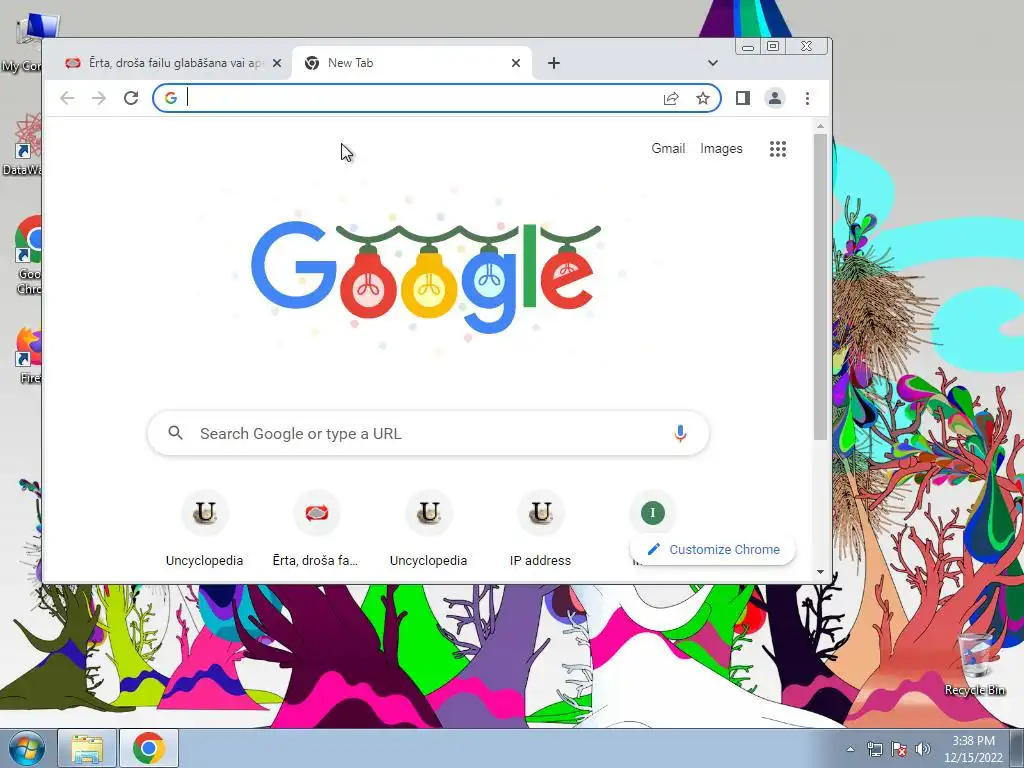1024x768 pixels.
Task: Click Chrome icon on taskbar
Action: 148,748
